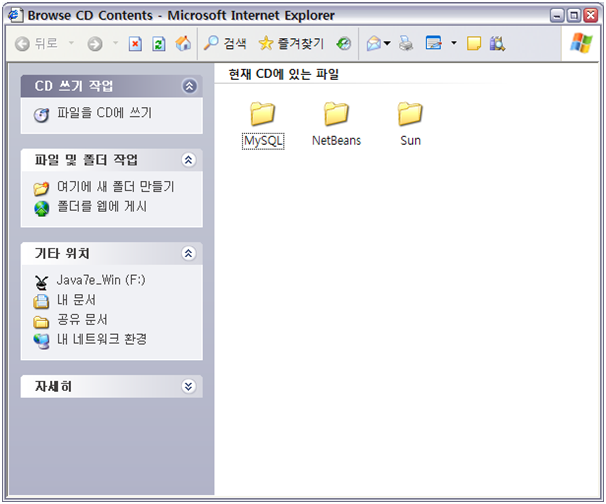Open the forward history dropdown arrow
Image resolution: width=606 pixels, height=504 pixels.
[x=115, y=43]
